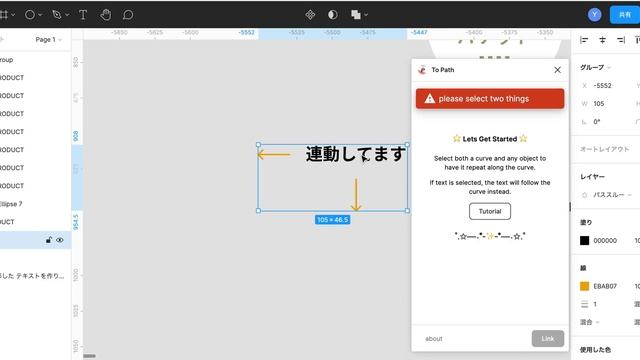Viewport: 640px width, 360px height.
Task: Toggle lock on the selected layer
Action: (49, 240)
